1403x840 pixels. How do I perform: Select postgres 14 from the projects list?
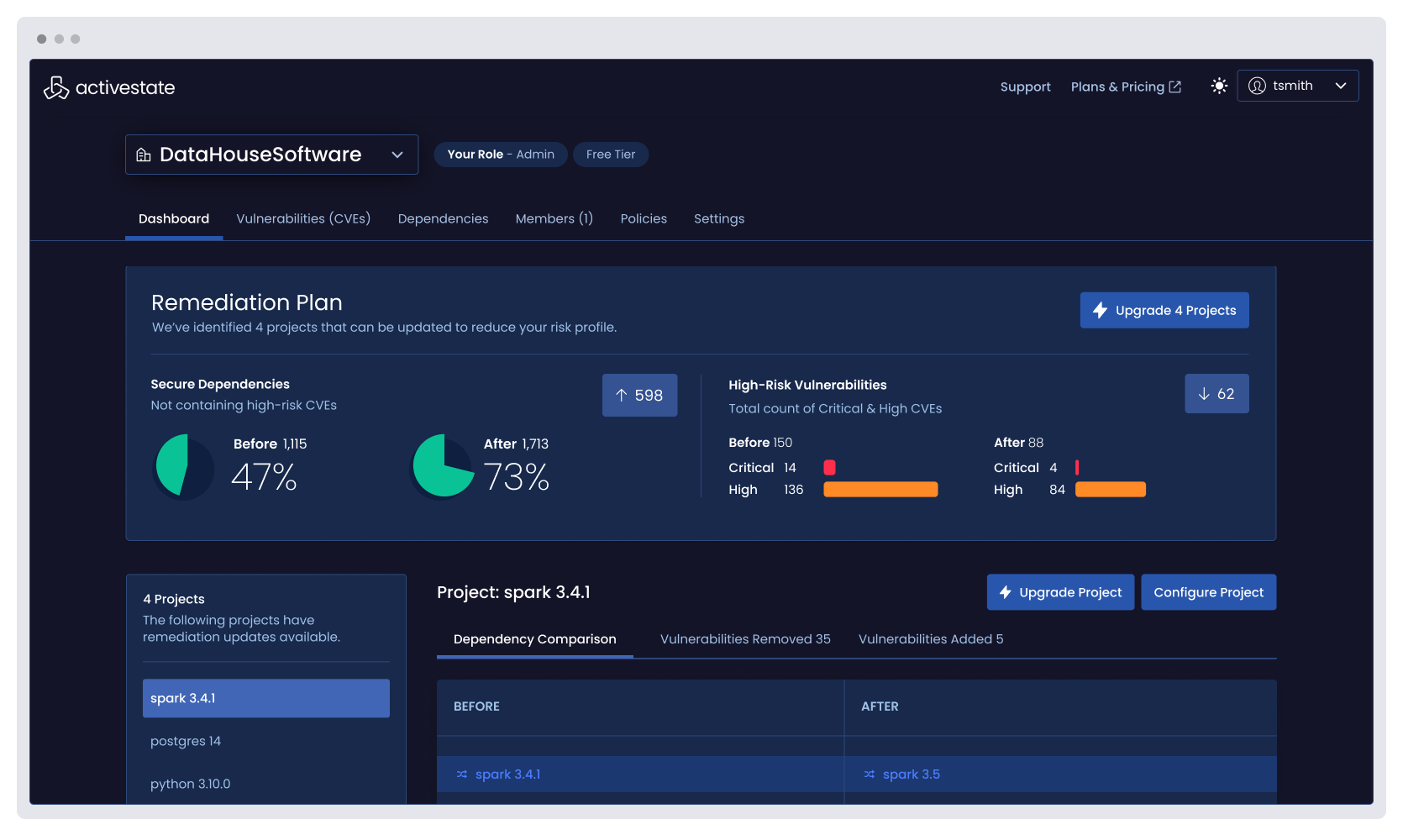coord(186,741)
